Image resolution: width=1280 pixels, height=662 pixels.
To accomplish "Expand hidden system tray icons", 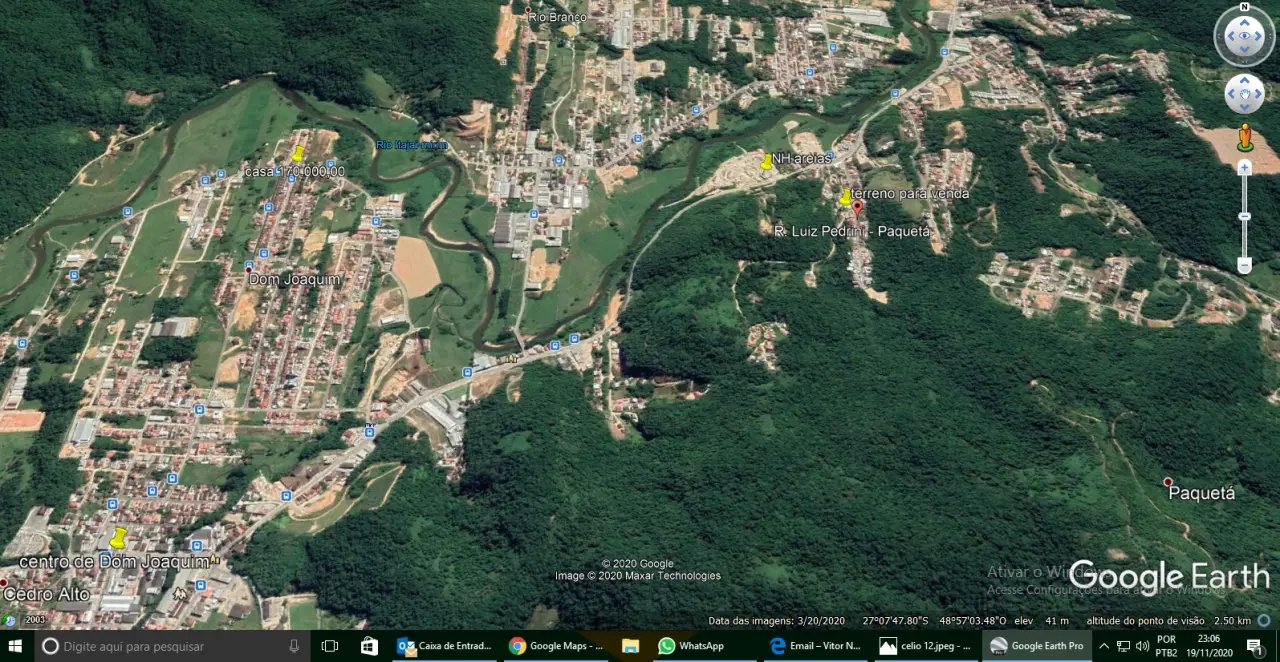I will pos(1104,646).
